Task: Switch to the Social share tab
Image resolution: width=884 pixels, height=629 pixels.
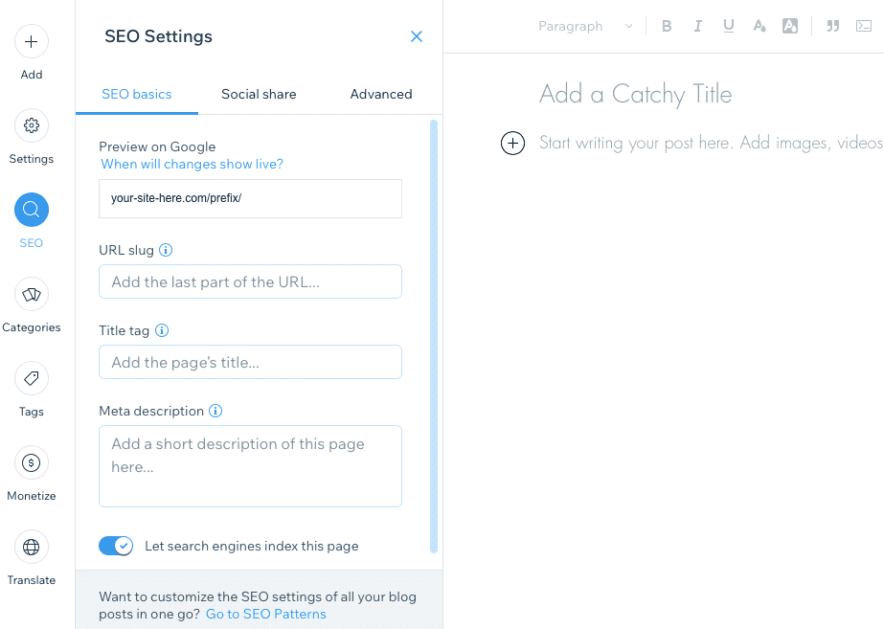Action: pyautogui.click(x=258, y=94)
